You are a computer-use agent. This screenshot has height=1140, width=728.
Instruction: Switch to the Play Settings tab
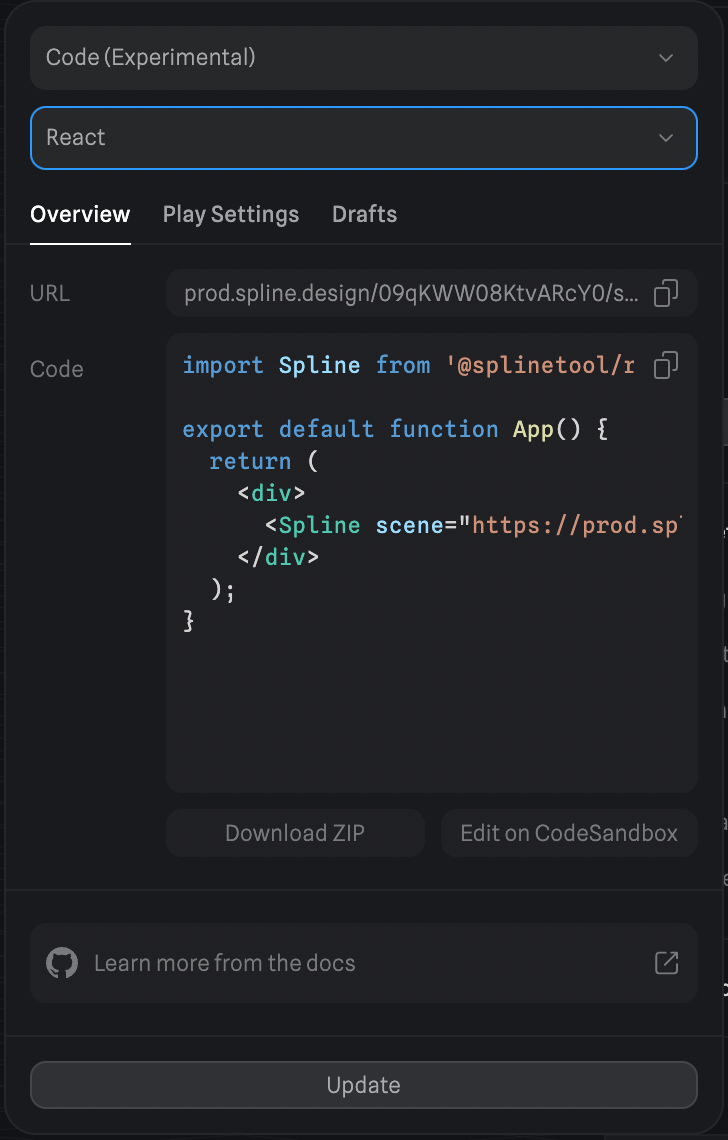tap(231, 214)
